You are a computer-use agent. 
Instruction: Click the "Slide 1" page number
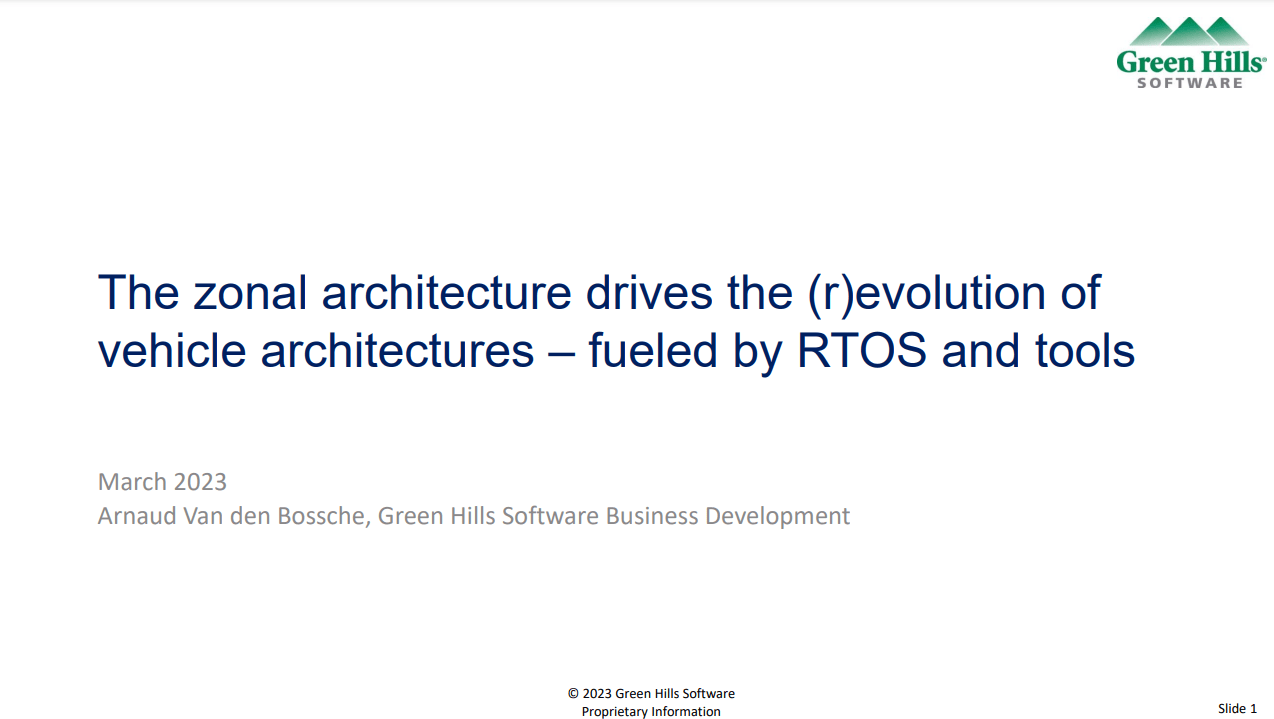[1237, 708]
